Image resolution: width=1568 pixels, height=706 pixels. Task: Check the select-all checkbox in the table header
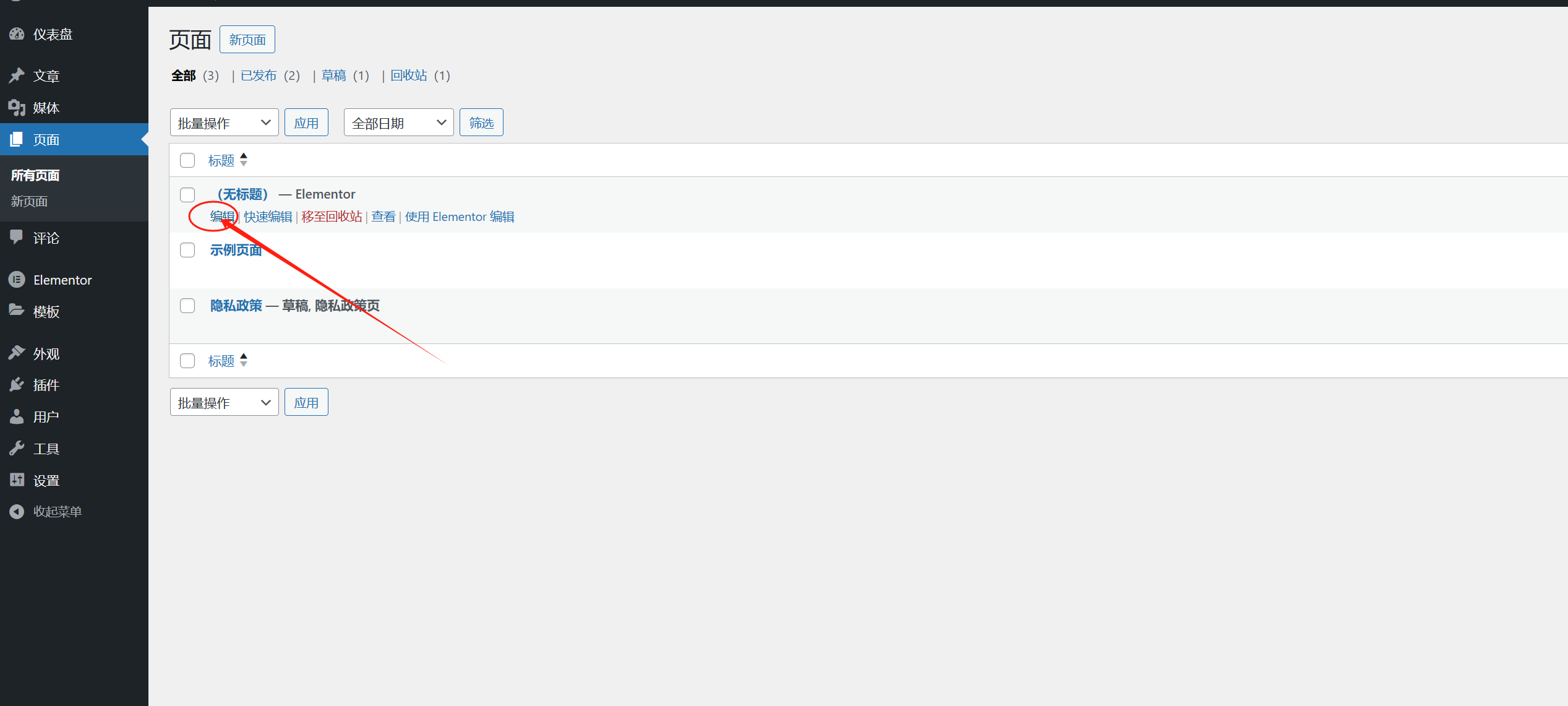click(187, 161)
